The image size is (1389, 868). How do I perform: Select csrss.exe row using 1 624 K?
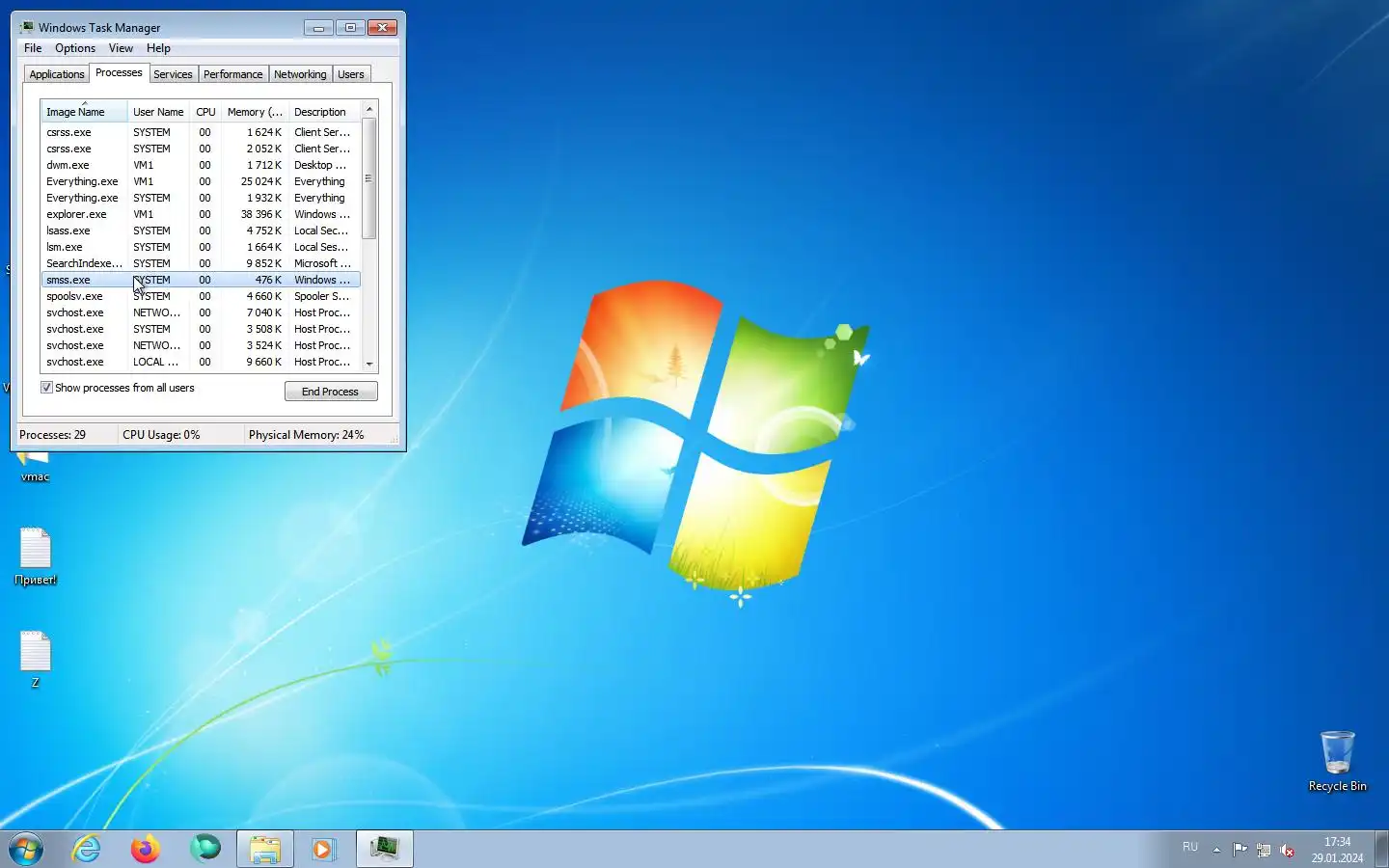201,132
